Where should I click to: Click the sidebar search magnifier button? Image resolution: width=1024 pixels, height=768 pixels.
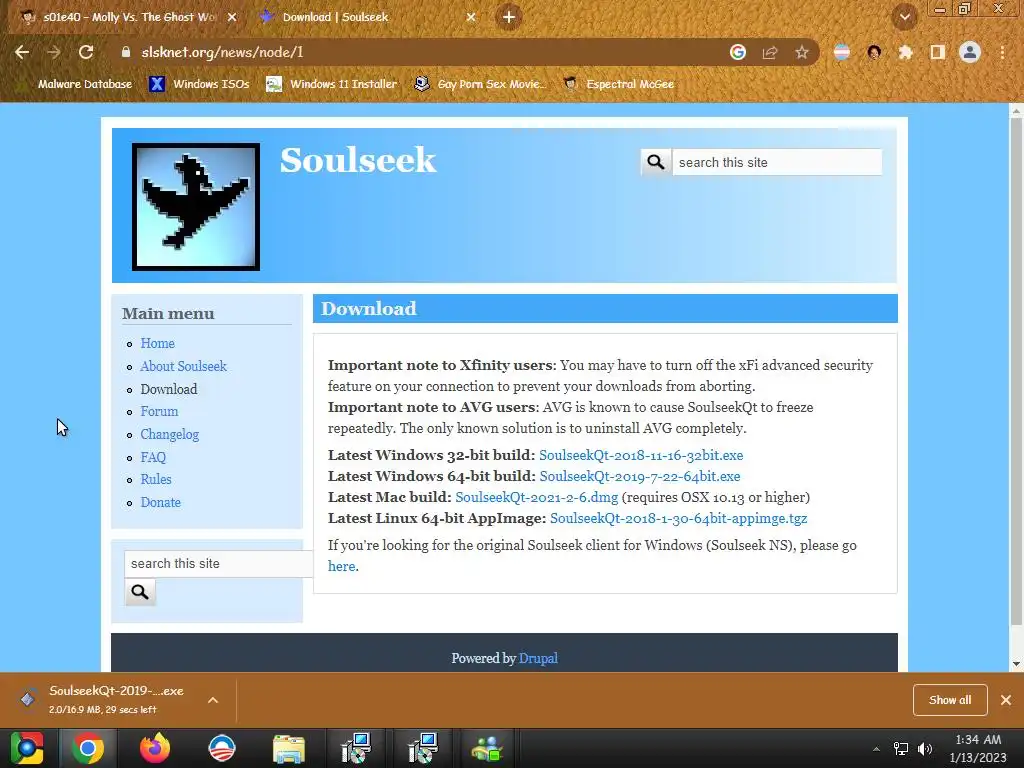(x=140, y=592)
